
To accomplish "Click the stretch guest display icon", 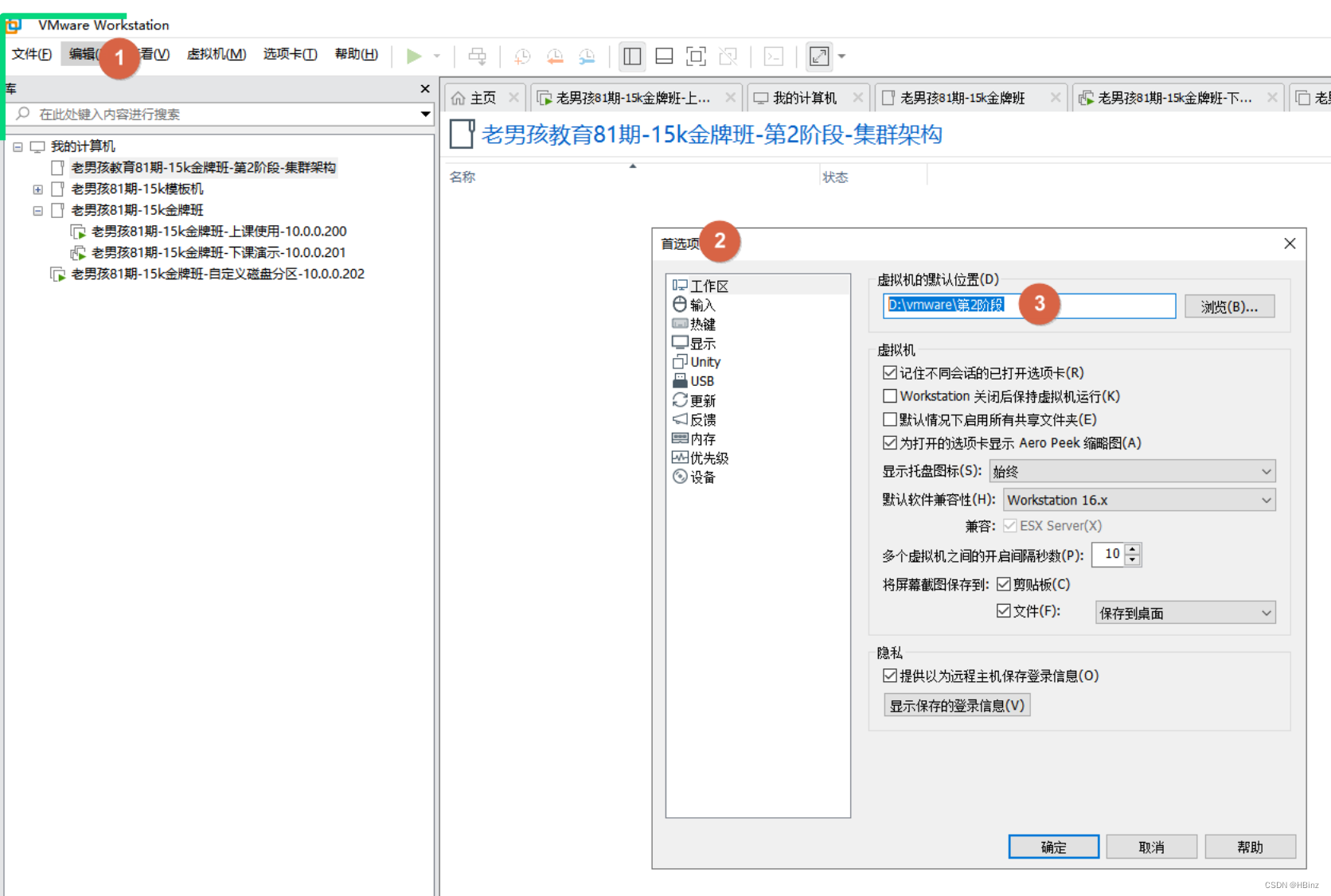I will 819,56.
